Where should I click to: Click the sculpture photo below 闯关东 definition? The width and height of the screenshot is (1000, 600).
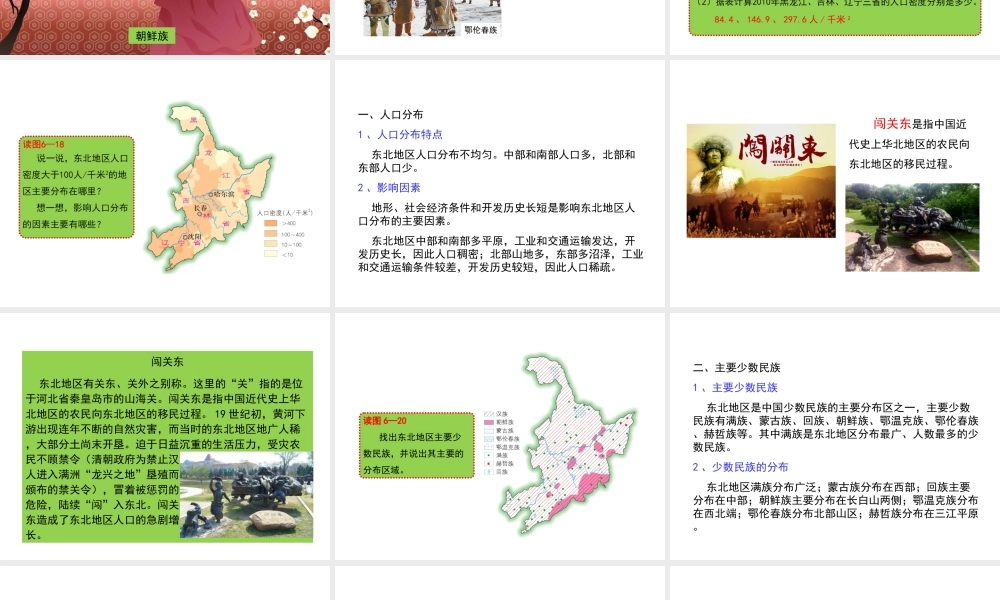tap(912, 228)
